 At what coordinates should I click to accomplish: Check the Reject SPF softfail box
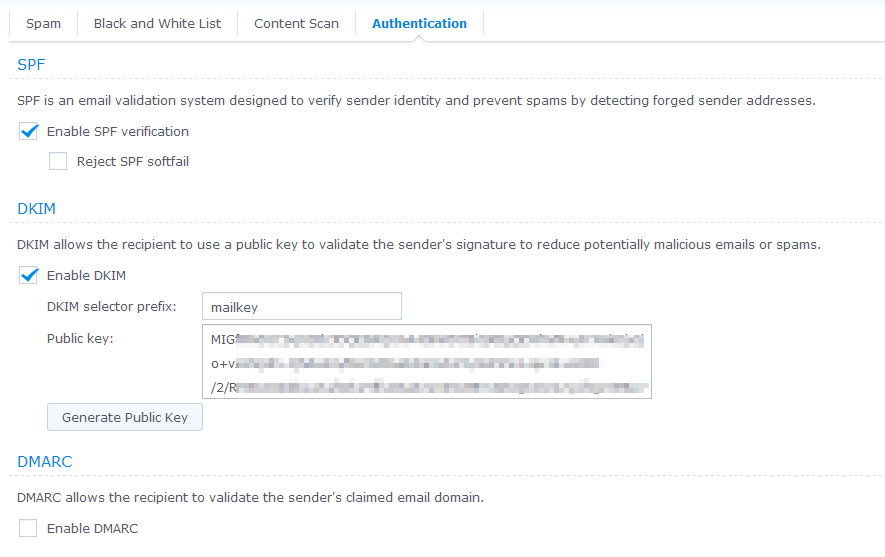(x=58, y=161)
